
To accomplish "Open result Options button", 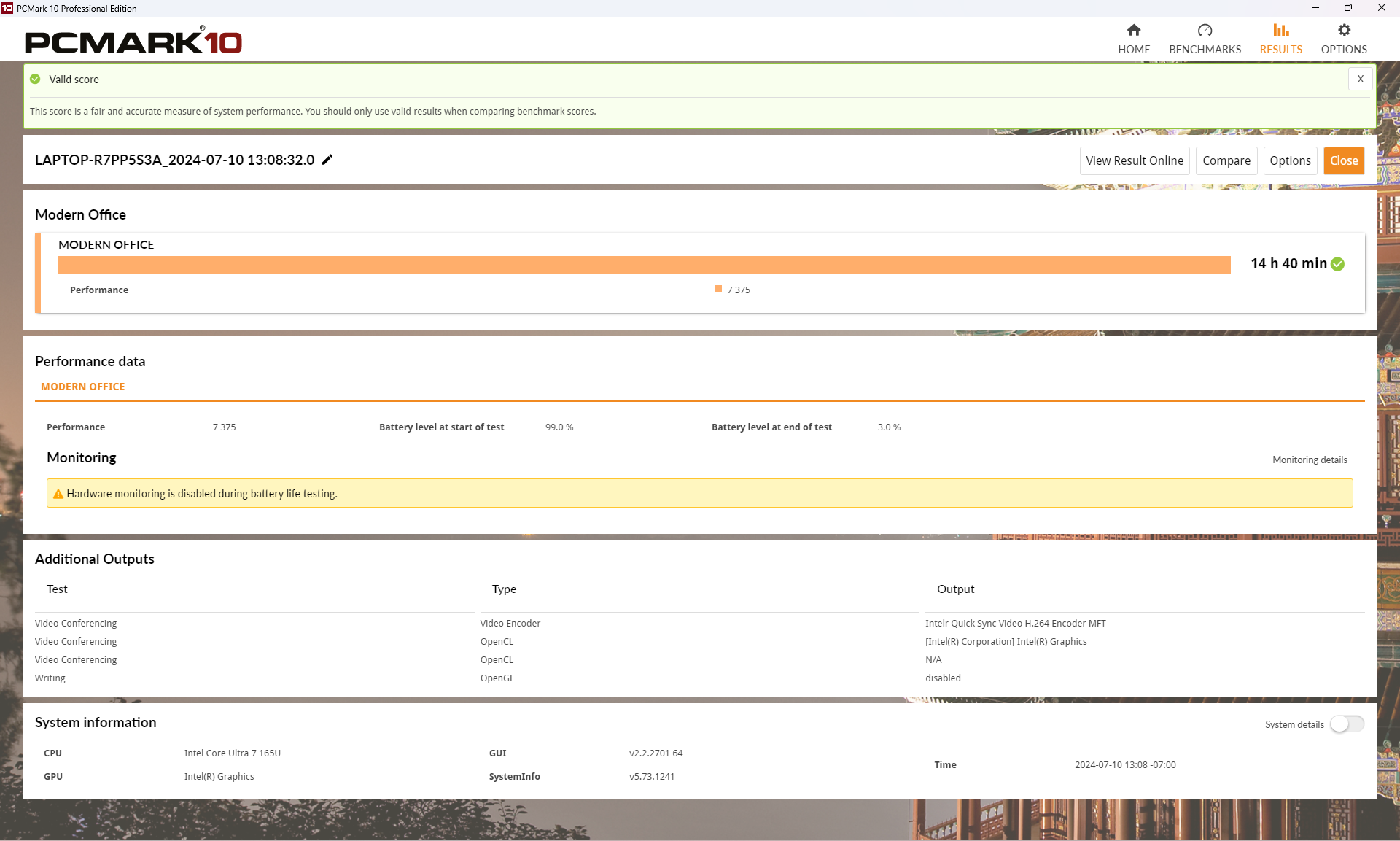I will (x=1290, y=160).
